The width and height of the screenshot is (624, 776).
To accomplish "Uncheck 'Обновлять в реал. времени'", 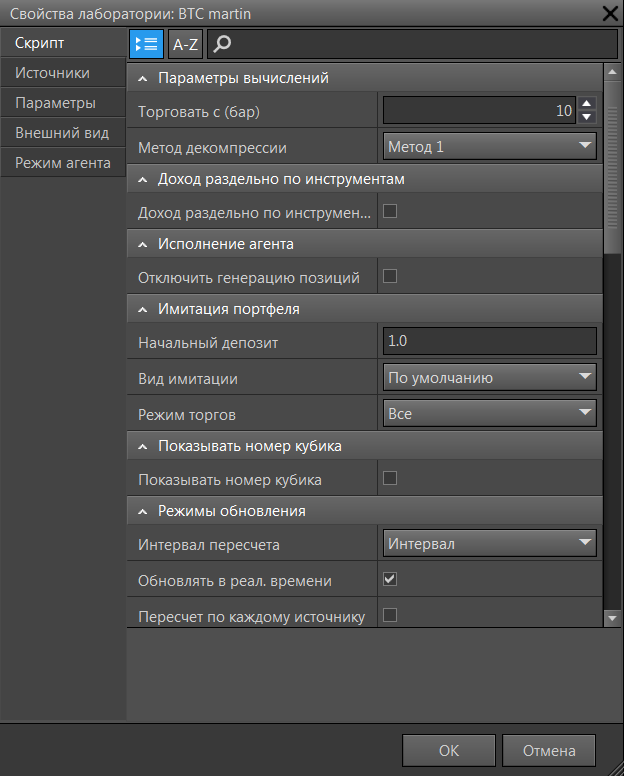I will coord(391,578).
